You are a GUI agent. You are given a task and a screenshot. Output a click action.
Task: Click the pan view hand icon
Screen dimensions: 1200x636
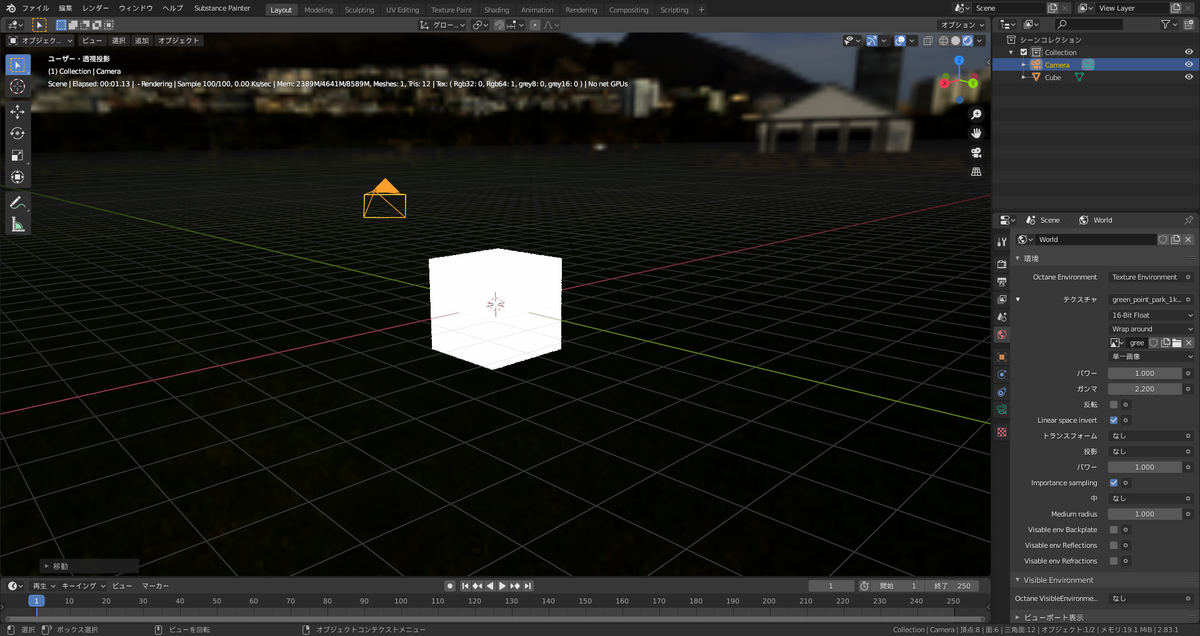[x=977, y=134]
